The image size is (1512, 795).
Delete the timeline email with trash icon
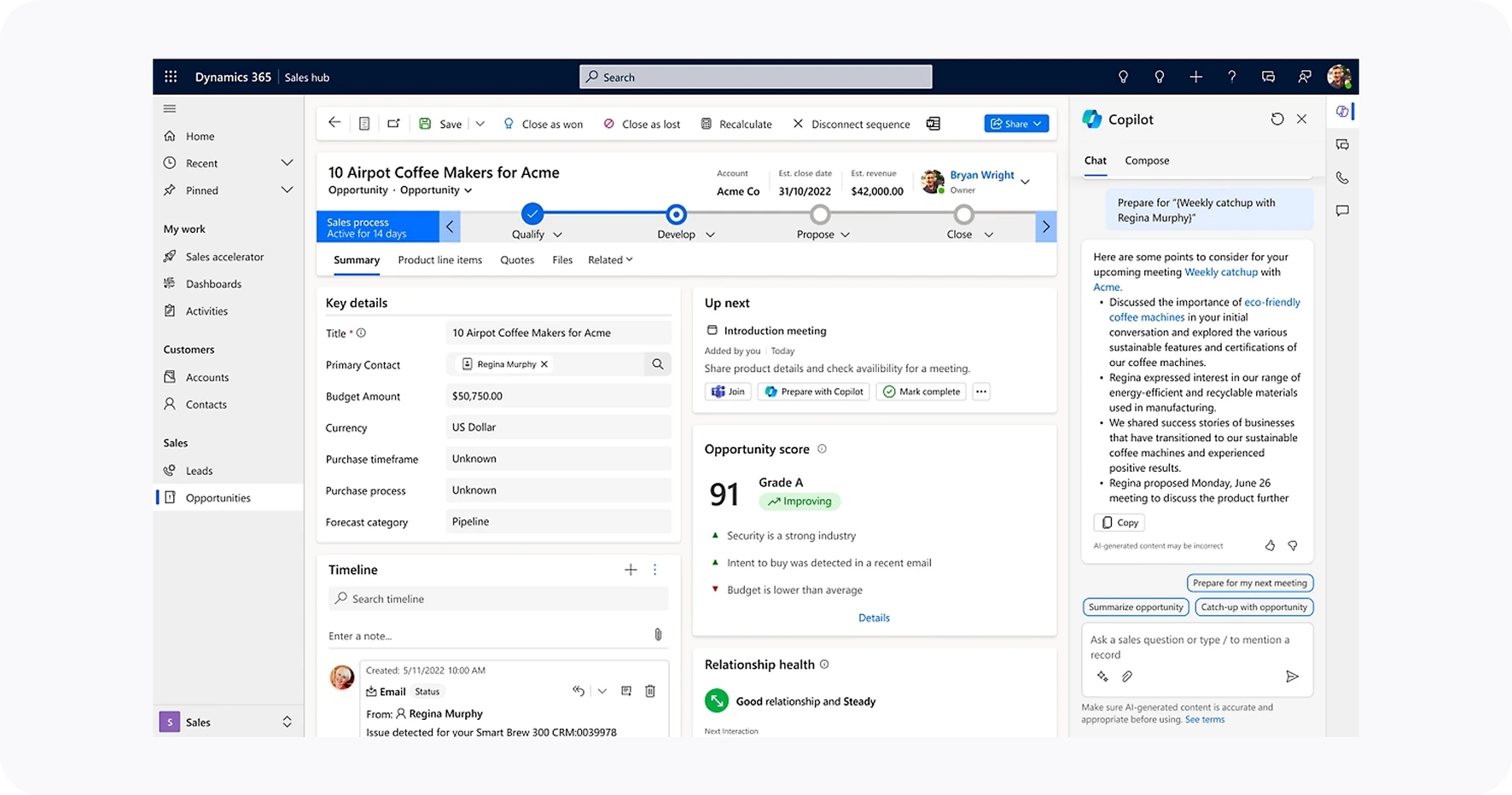tap(650, 691)
